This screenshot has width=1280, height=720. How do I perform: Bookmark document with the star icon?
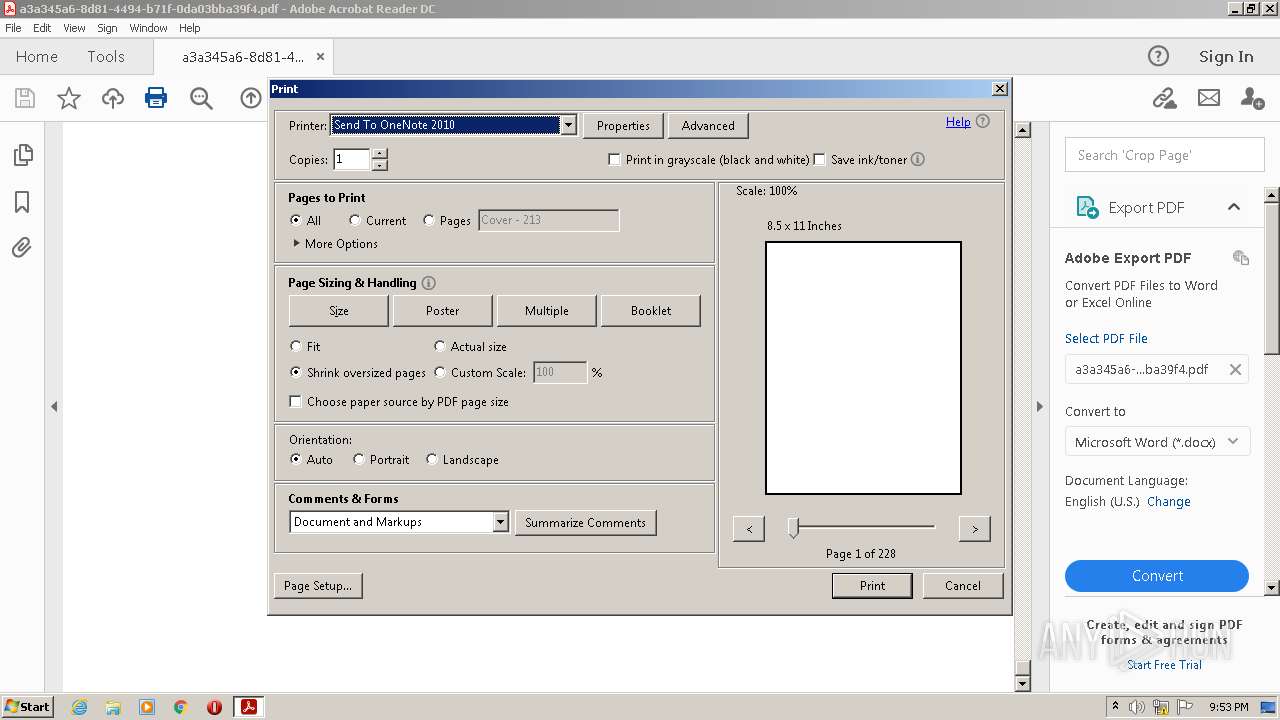pyautogui.click(x=69, y=98)
